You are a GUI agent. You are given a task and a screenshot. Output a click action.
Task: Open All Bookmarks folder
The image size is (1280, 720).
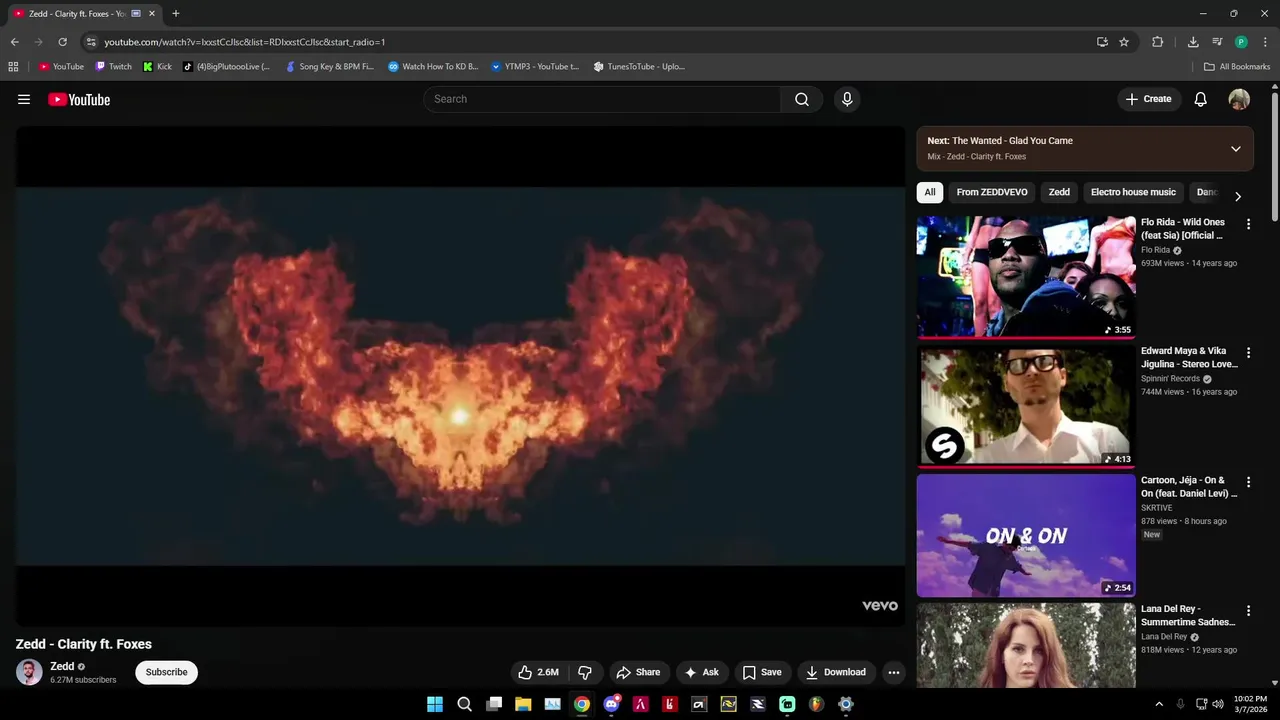point(1237,67)
